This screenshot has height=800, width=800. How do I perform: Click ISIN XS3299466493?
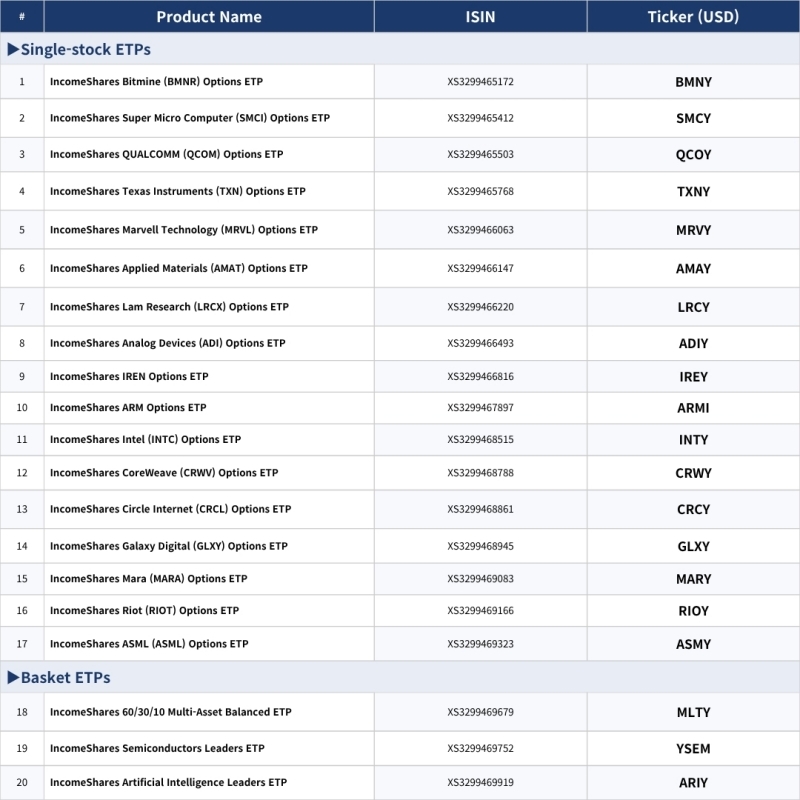[x=480, y=343]
